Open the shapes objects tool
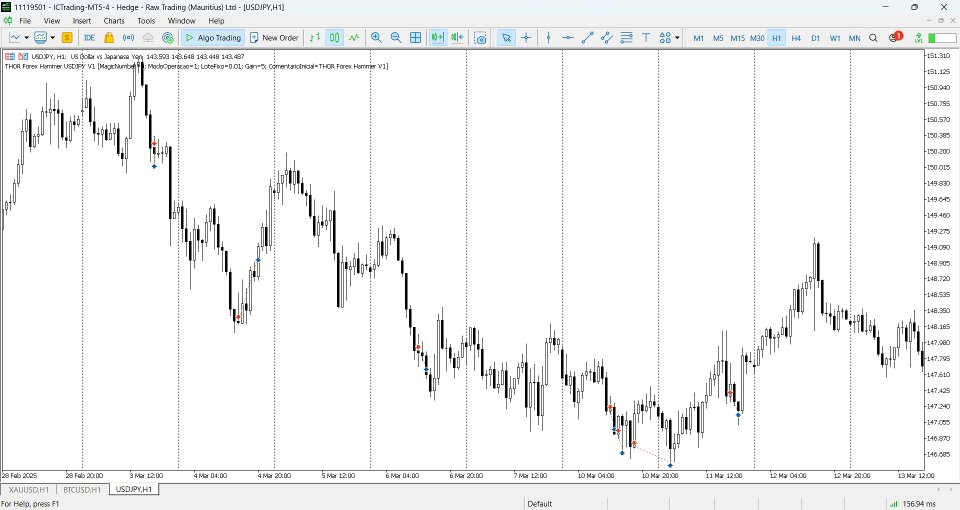The width and height of the screenshot is (960, 510). click(x=666, y=38)
